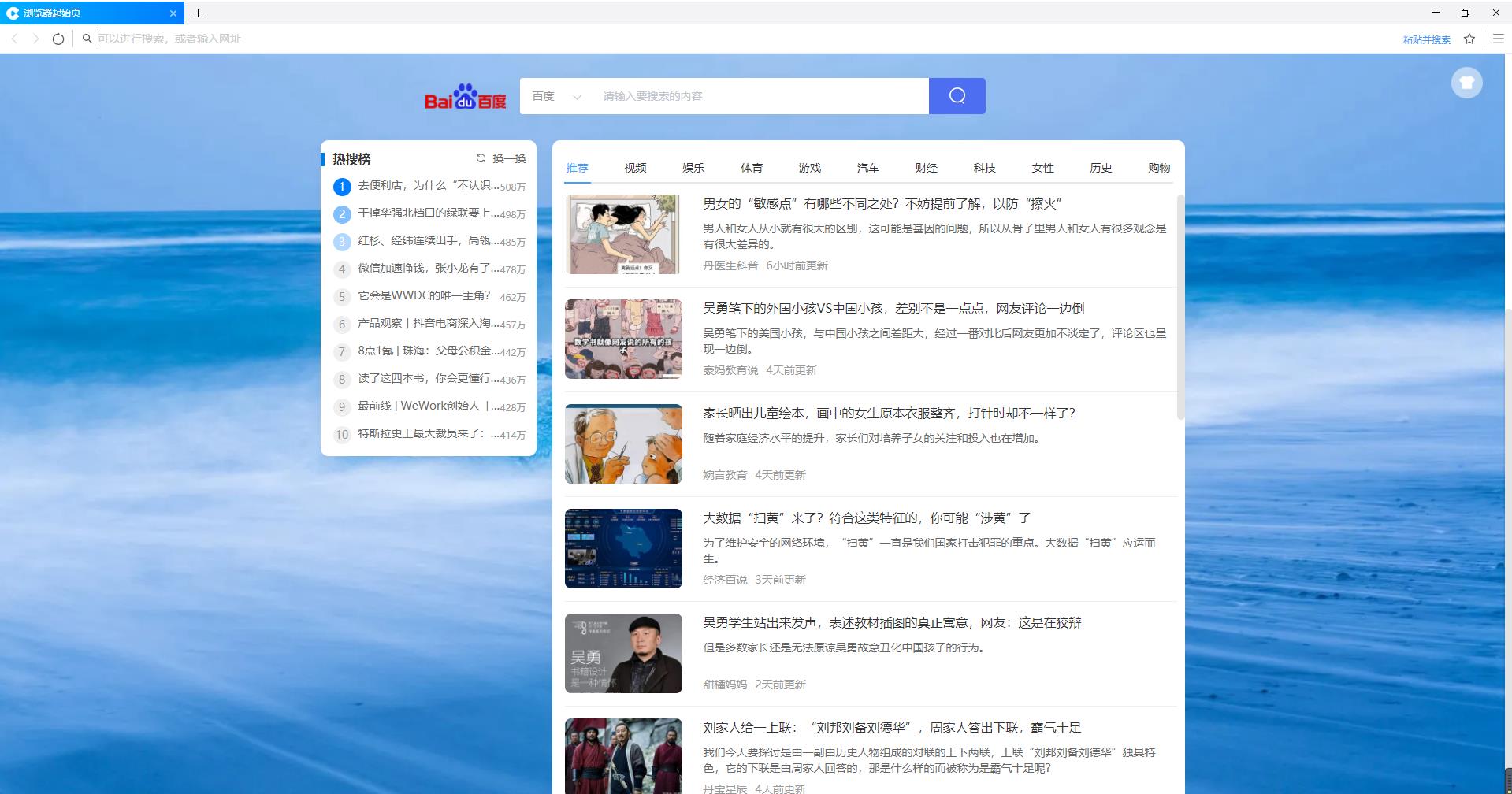Open the skin/theme icon at top right
This screenshot has height=794, width=1512.
1466,82
